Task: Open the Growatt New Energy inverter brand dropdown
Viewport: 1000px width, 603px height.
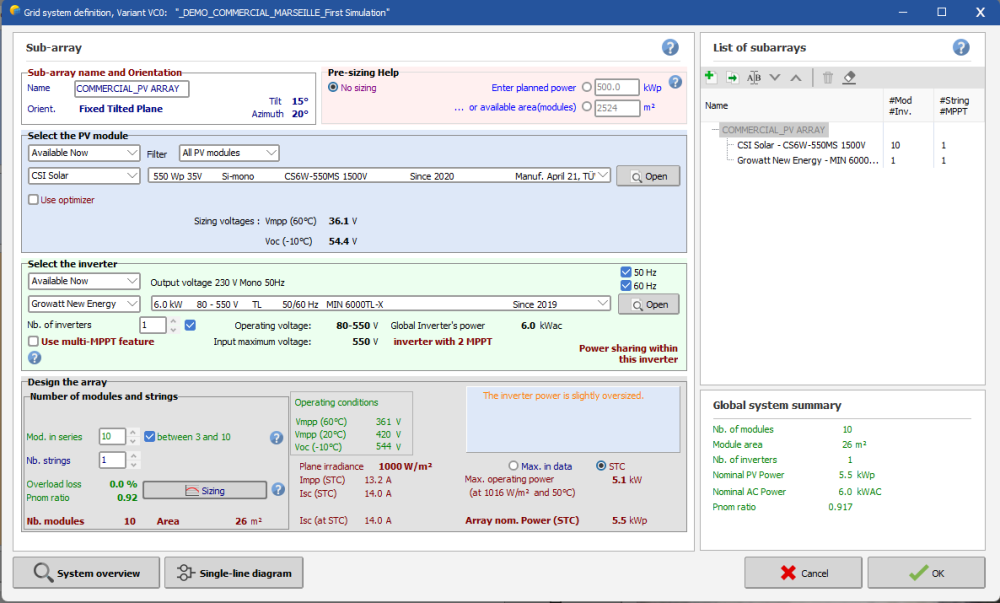Action: 84,304
